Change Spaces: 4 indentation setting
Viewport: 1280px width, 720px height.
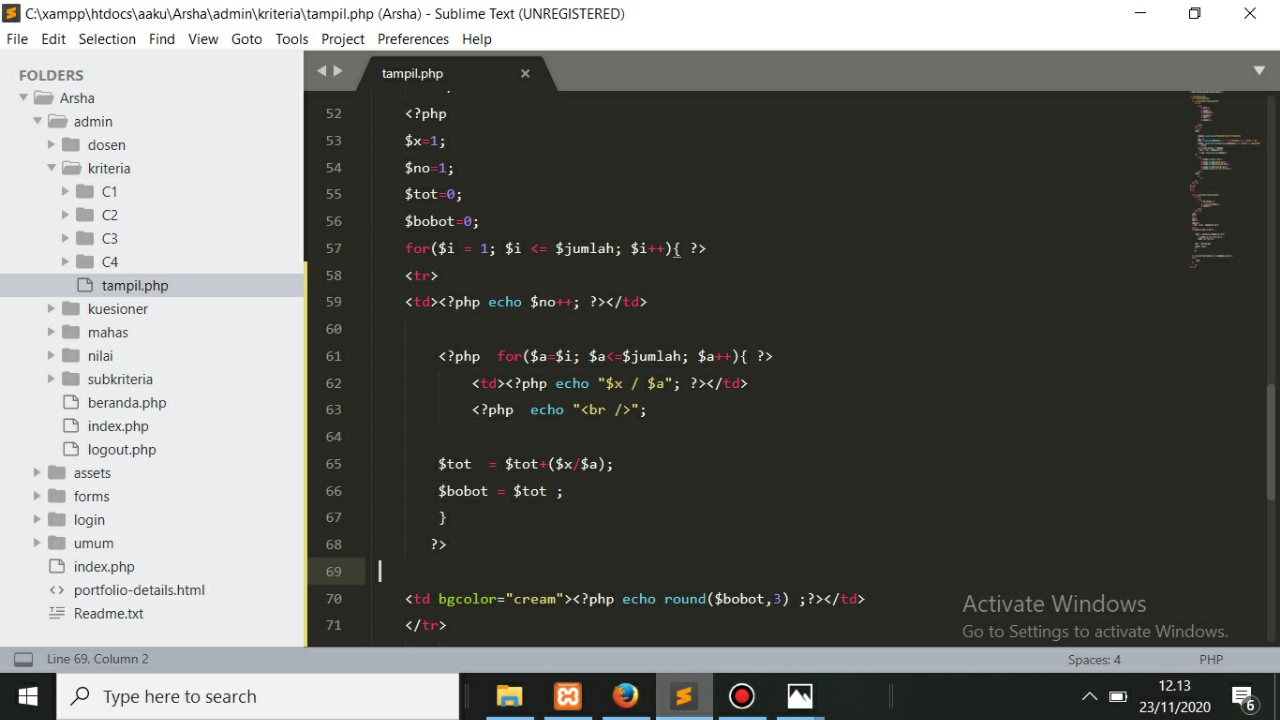pyautogui.click(x=1094, y=660)
